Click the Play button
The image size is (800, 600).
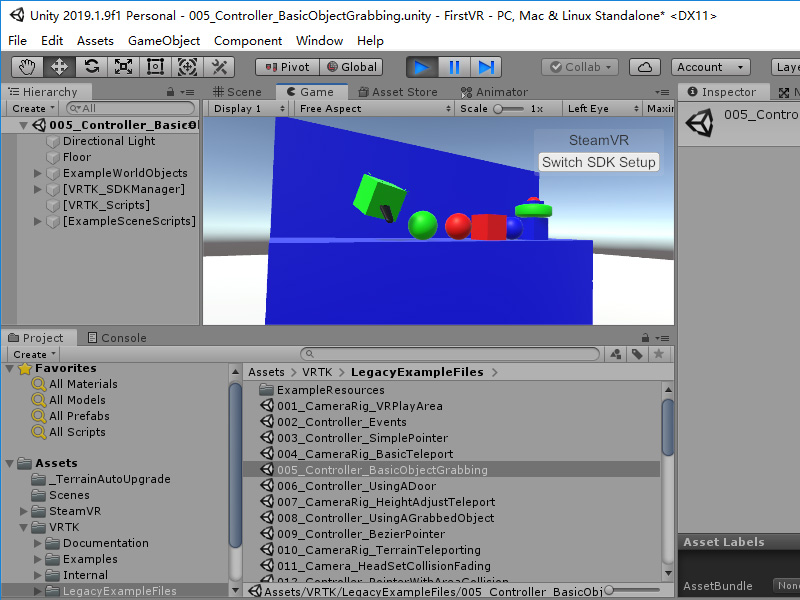point(422,67)
